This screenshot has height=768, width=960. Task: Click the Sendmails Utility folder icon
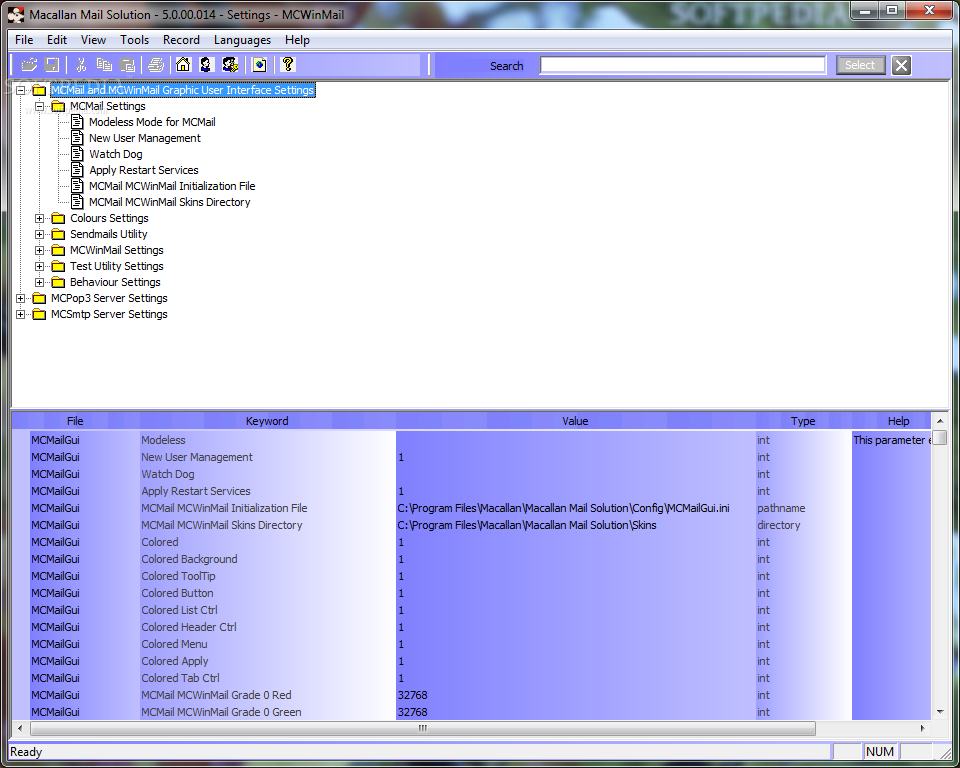pos(58,234)
